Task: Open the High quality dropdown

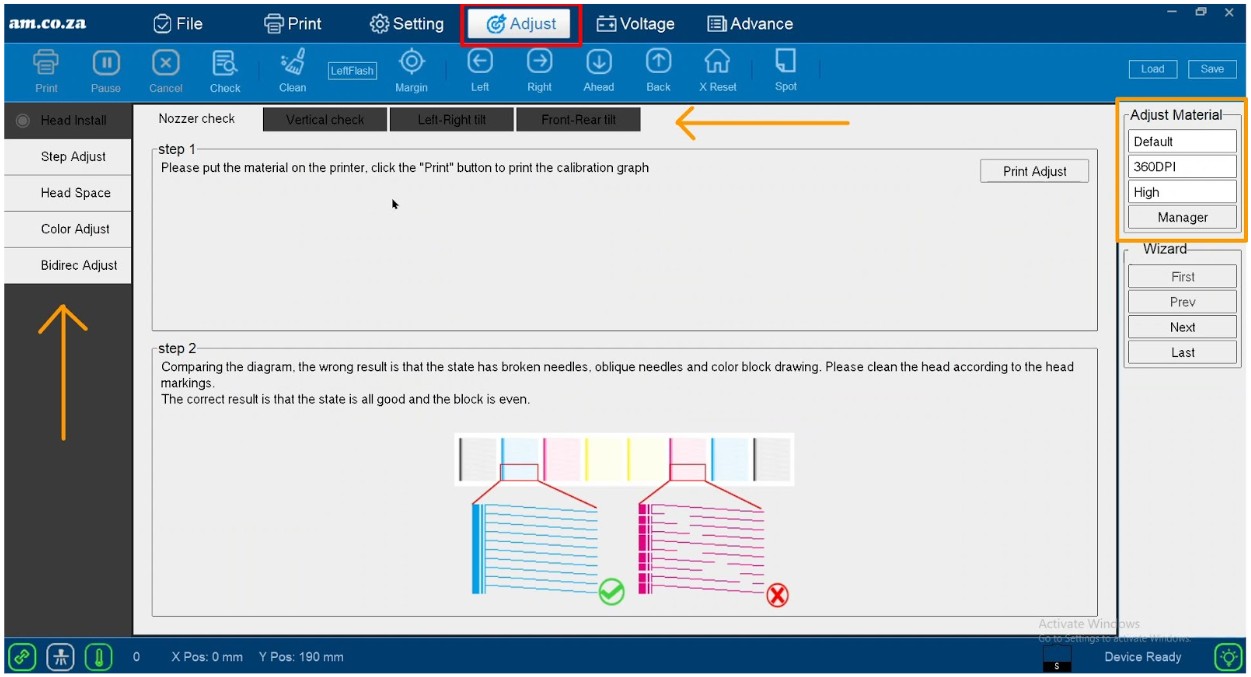Action: (x=1182, y=192)
